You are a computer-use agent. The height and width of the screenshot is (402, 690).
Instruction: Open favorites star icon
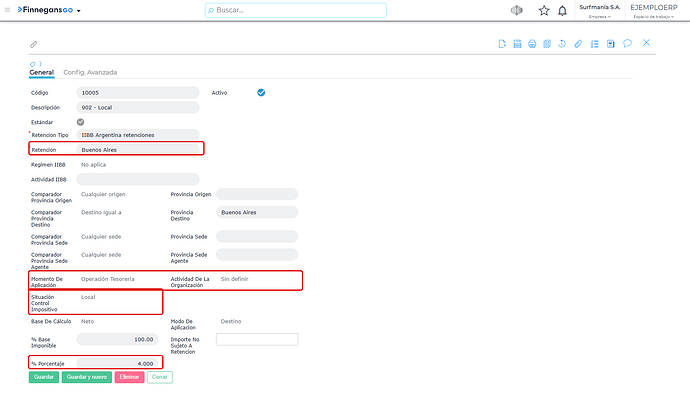544,11
